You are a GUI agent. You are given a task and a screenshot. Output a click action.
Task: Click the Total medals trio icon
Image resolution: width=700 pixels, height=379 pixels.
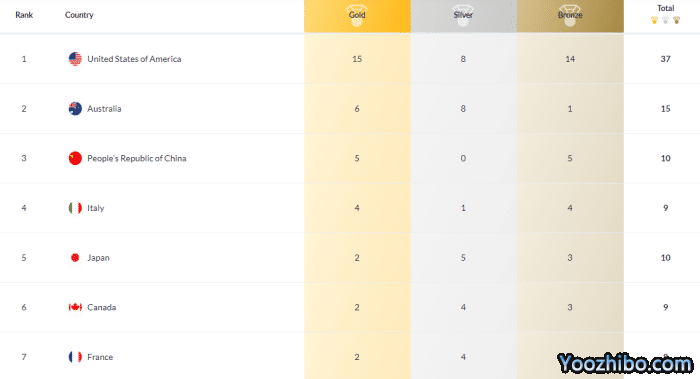point(665,20)
